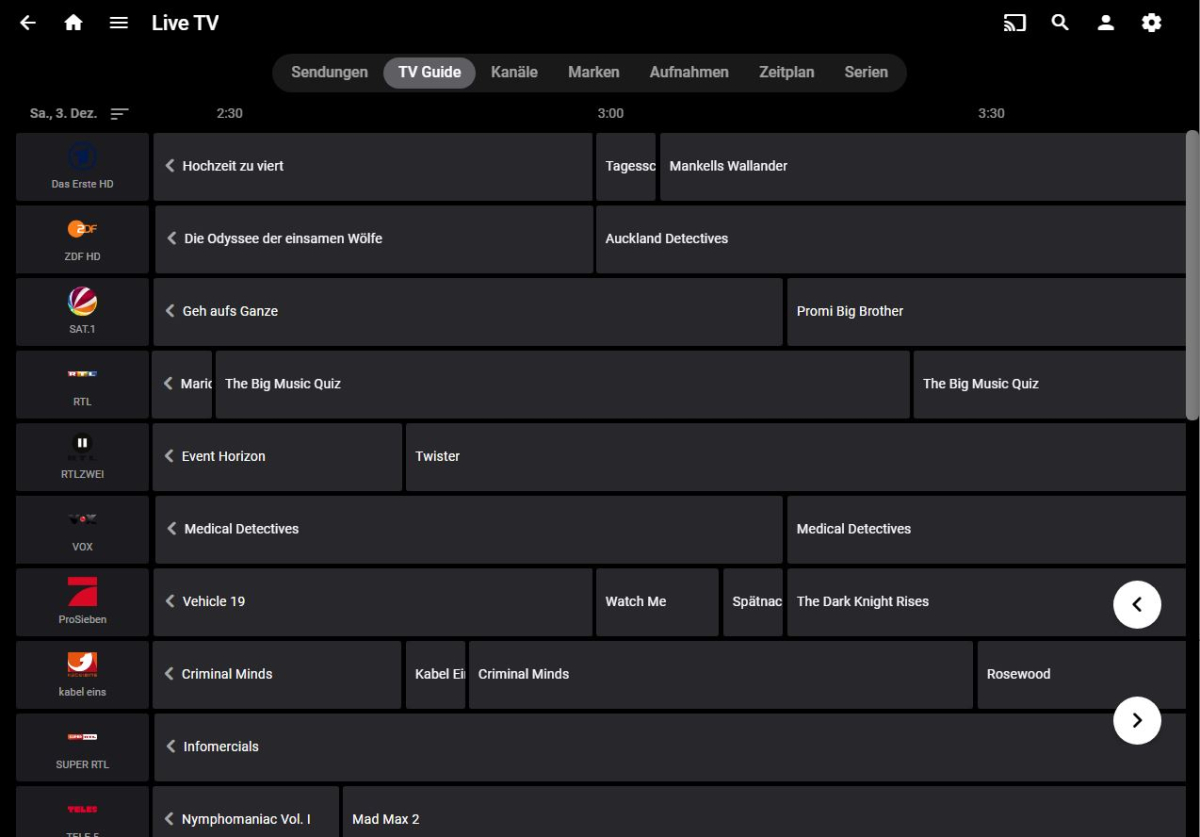Click the left chevron to scroll guide back

click(1137, 604)
